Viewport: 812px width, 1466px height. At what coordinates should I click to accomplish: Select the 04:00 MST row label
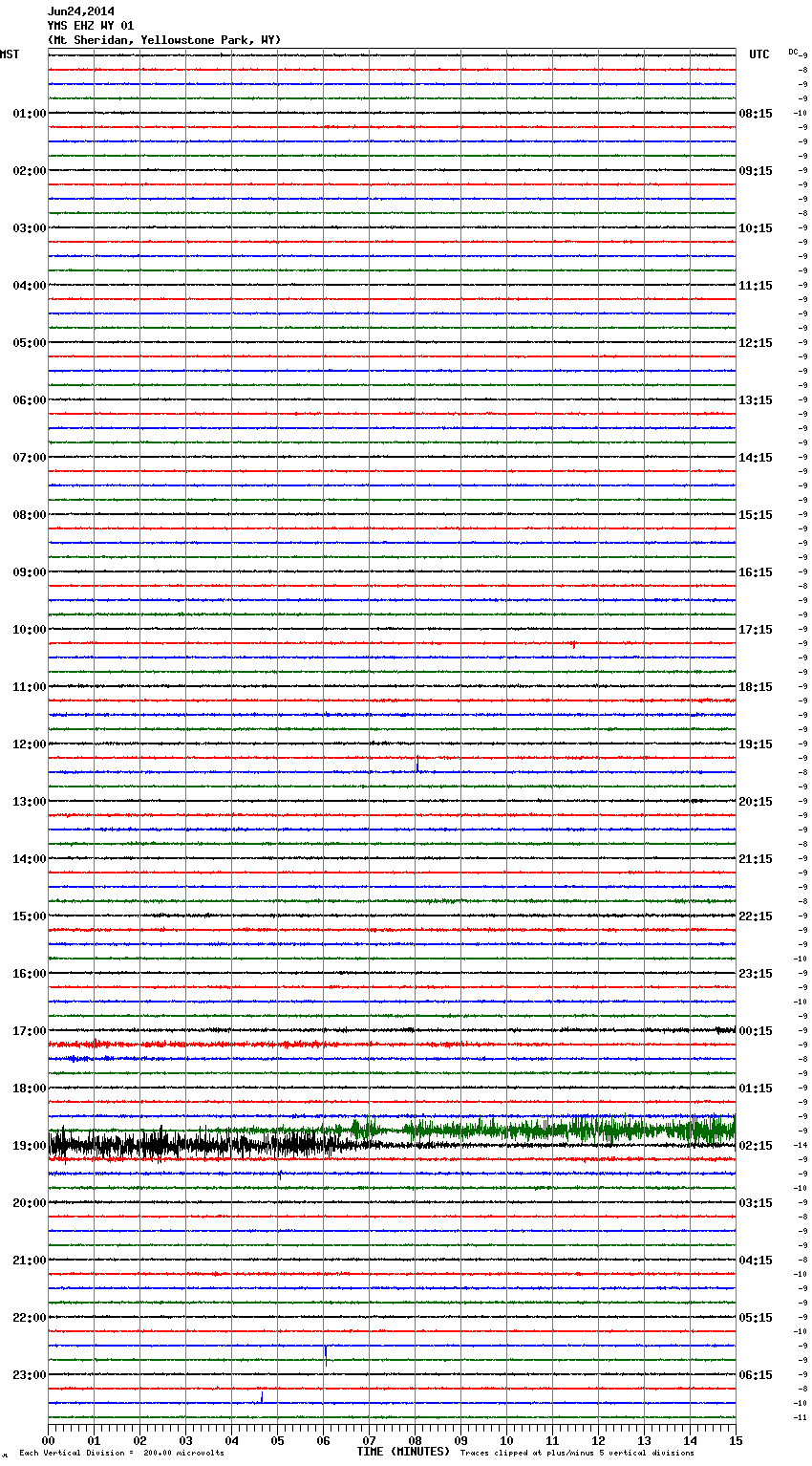click(x=29, y=286)
